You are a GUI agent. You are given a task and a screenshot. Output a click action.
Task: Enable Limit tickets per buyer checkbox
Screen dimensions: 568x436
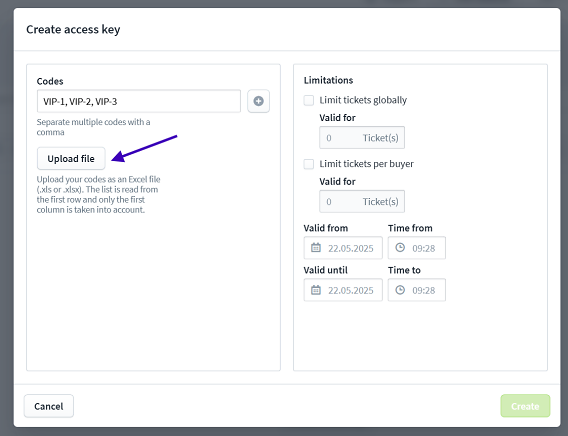tap(309, 164)
